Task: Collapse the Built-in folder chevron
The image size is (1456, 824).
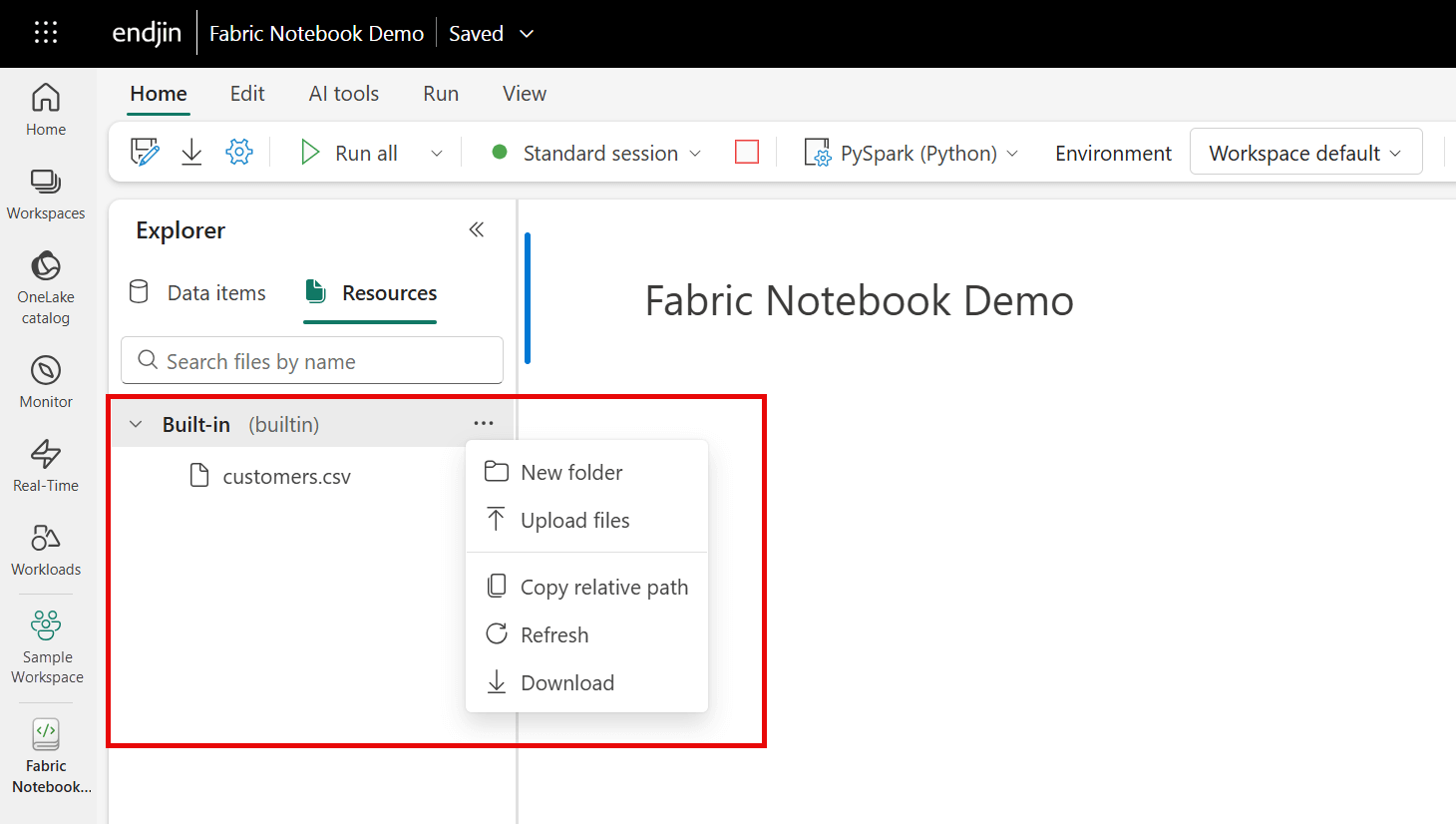Action: (136, 424)
